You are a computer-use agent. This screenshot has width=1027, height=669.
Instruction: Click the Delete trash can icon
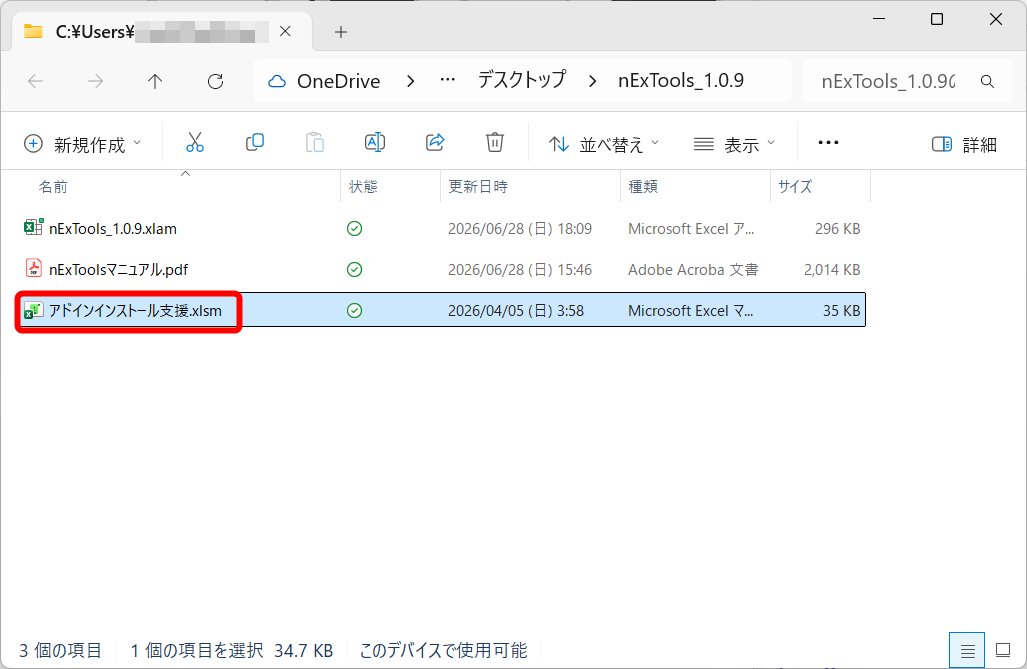click(495, 142)
